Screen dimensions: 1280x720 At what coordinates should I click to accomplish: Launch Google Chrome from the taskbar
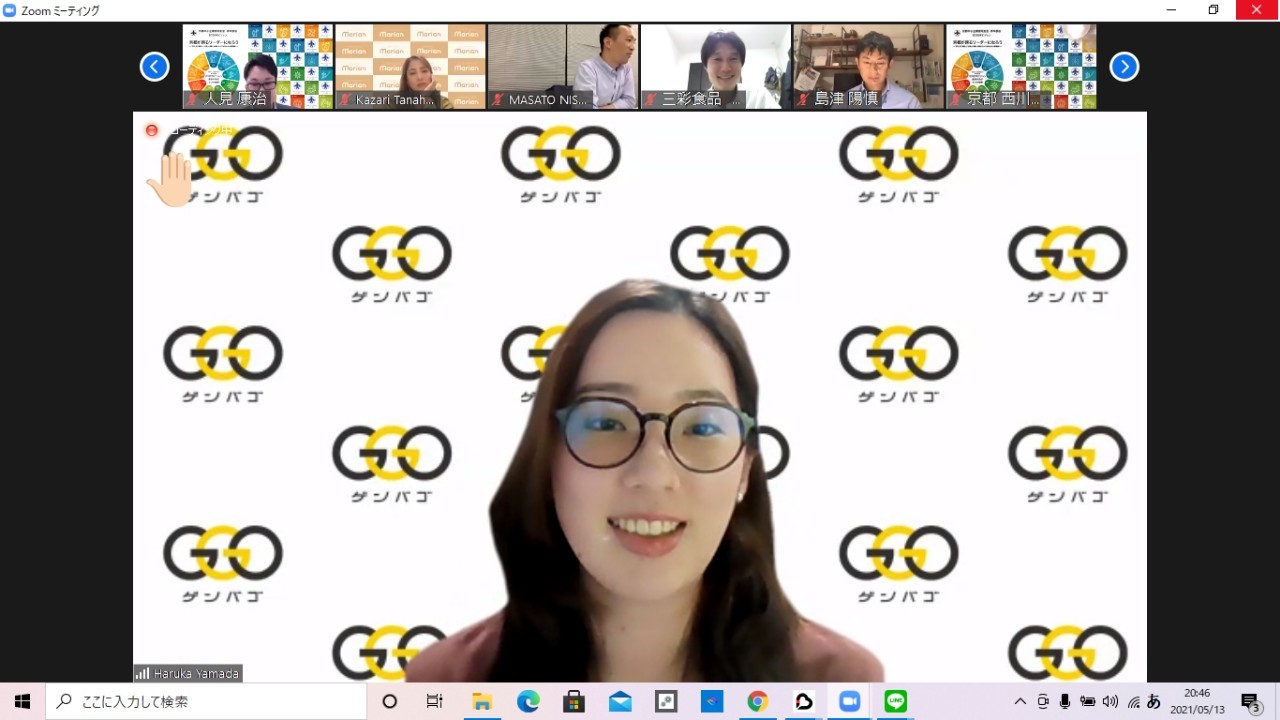(757, 702)
